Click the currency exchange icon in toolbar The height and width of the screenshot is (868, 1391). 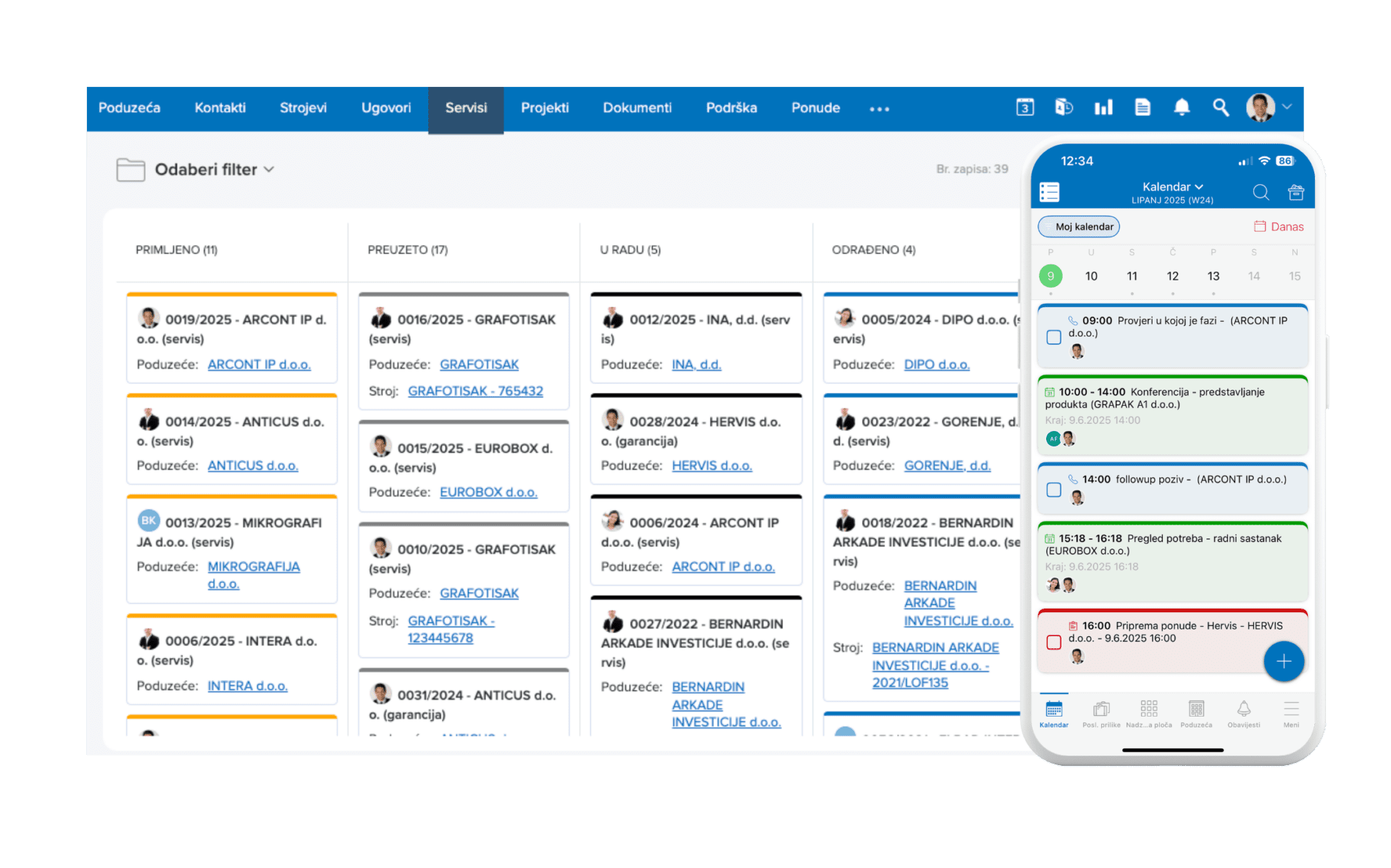[x=1064, y=107]
